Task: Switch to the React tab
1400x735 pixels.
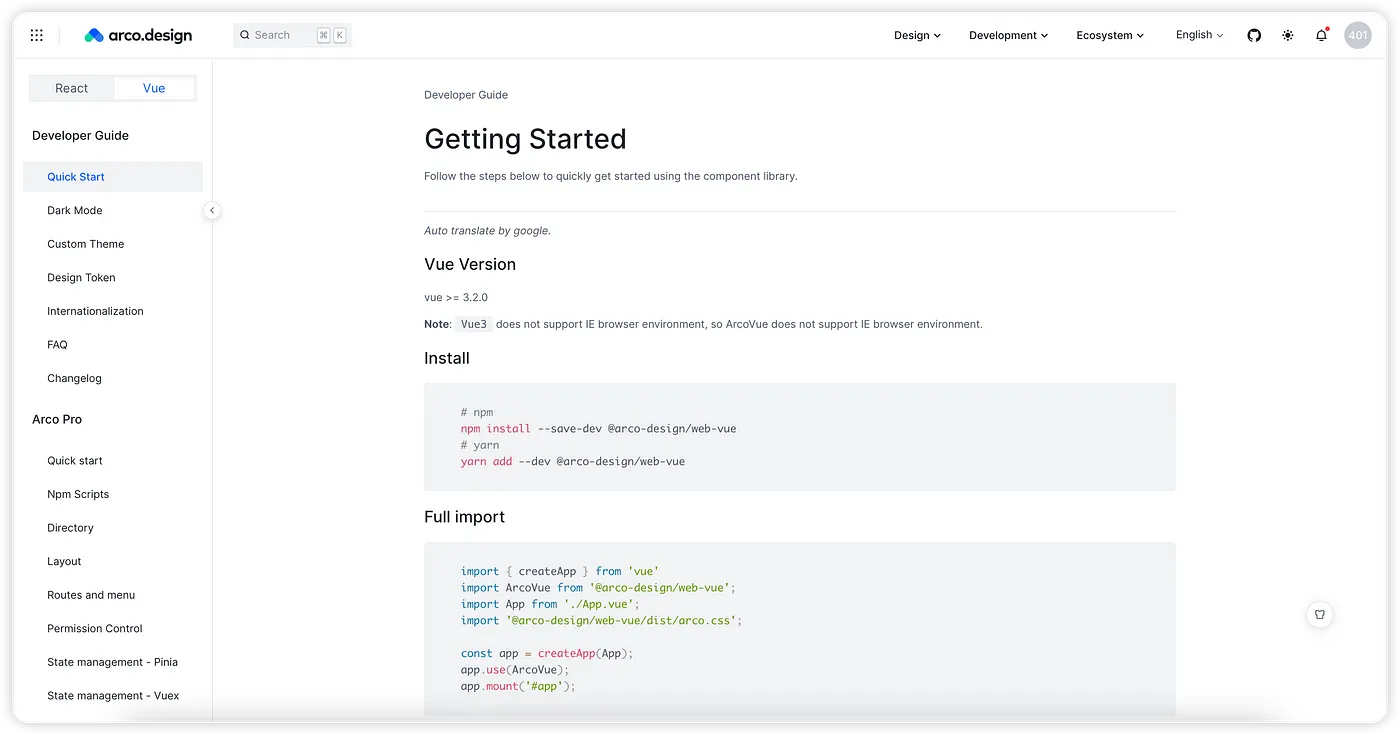Action: (x=72, y=88)
